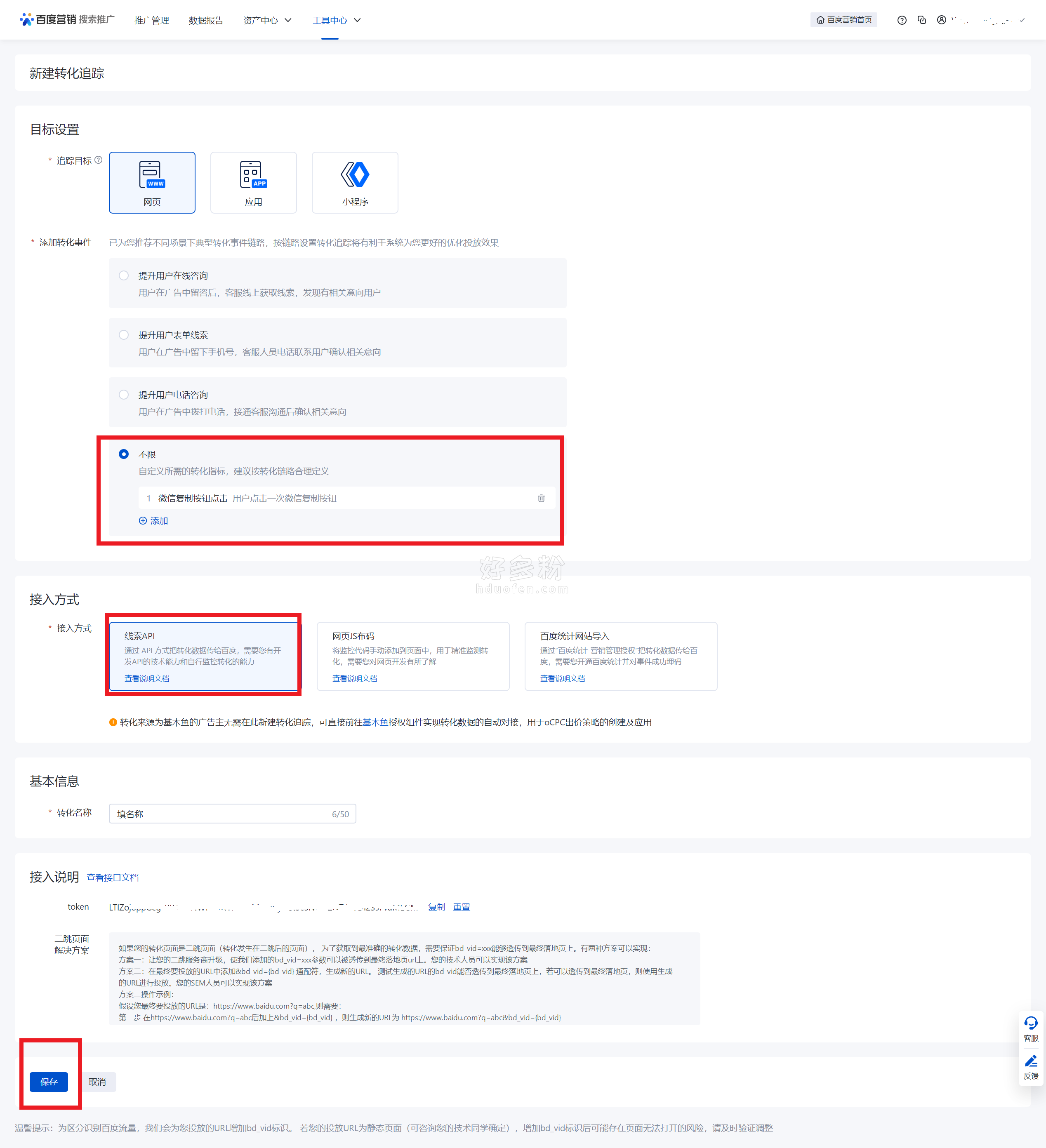This screenshot has width=1046, height=1148.
Task: Open 查看说明文档 under 百度统计网站导入
Action: pos(562,678)
